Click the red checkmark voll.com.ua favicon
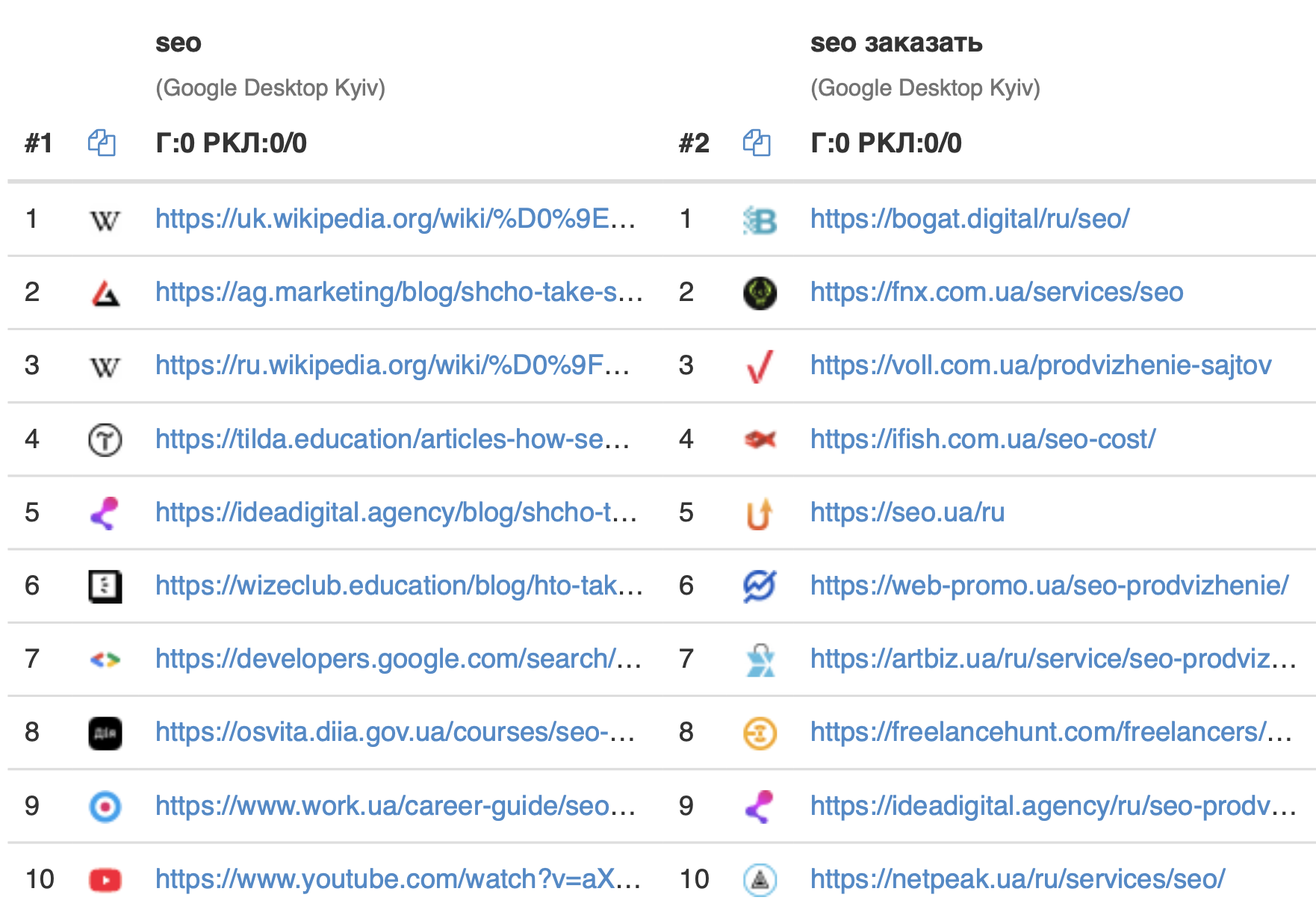 tap(760, 367)
